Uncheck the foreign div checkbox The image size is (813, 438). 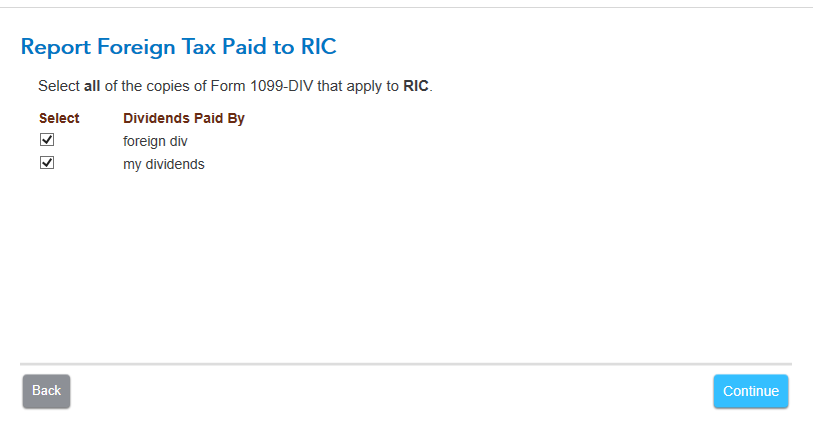(x=46, y=140)
